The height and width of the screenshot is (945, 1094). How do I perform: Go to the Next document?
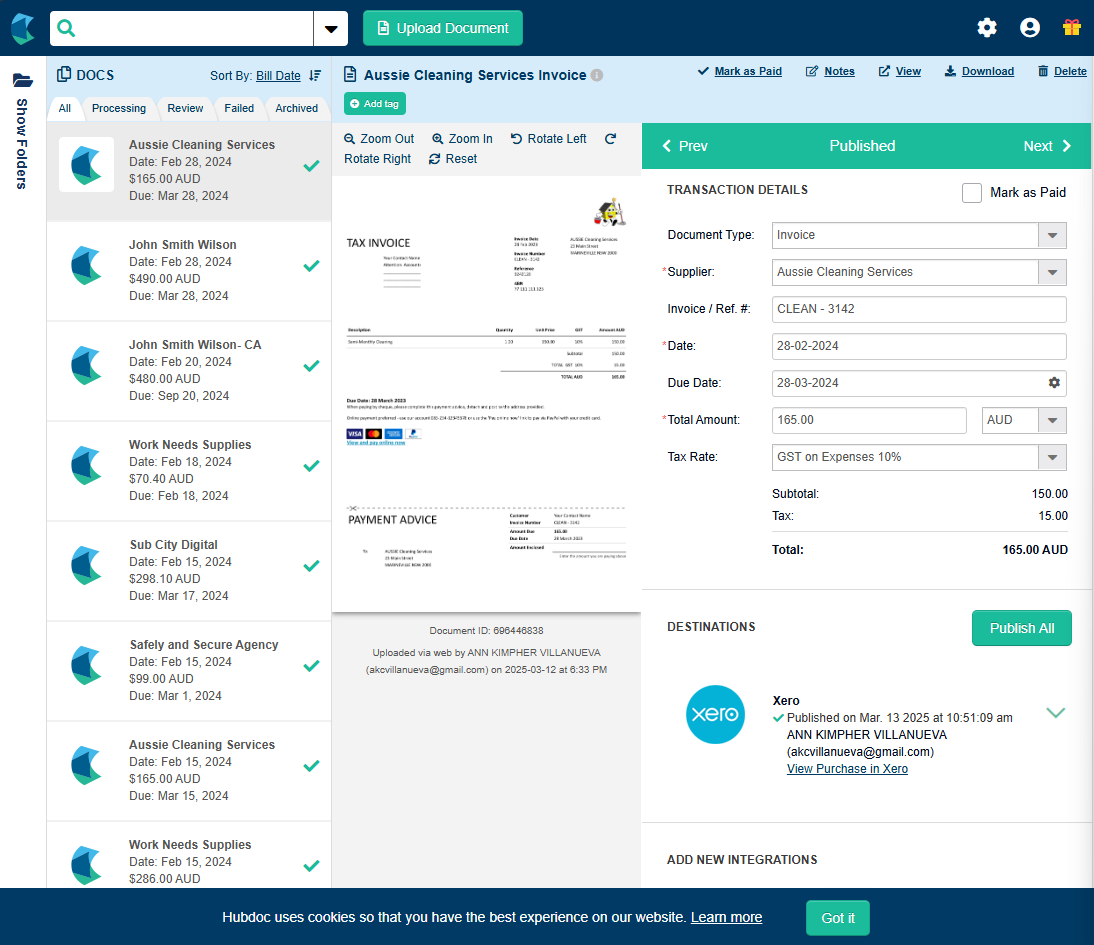(1047, 146)
